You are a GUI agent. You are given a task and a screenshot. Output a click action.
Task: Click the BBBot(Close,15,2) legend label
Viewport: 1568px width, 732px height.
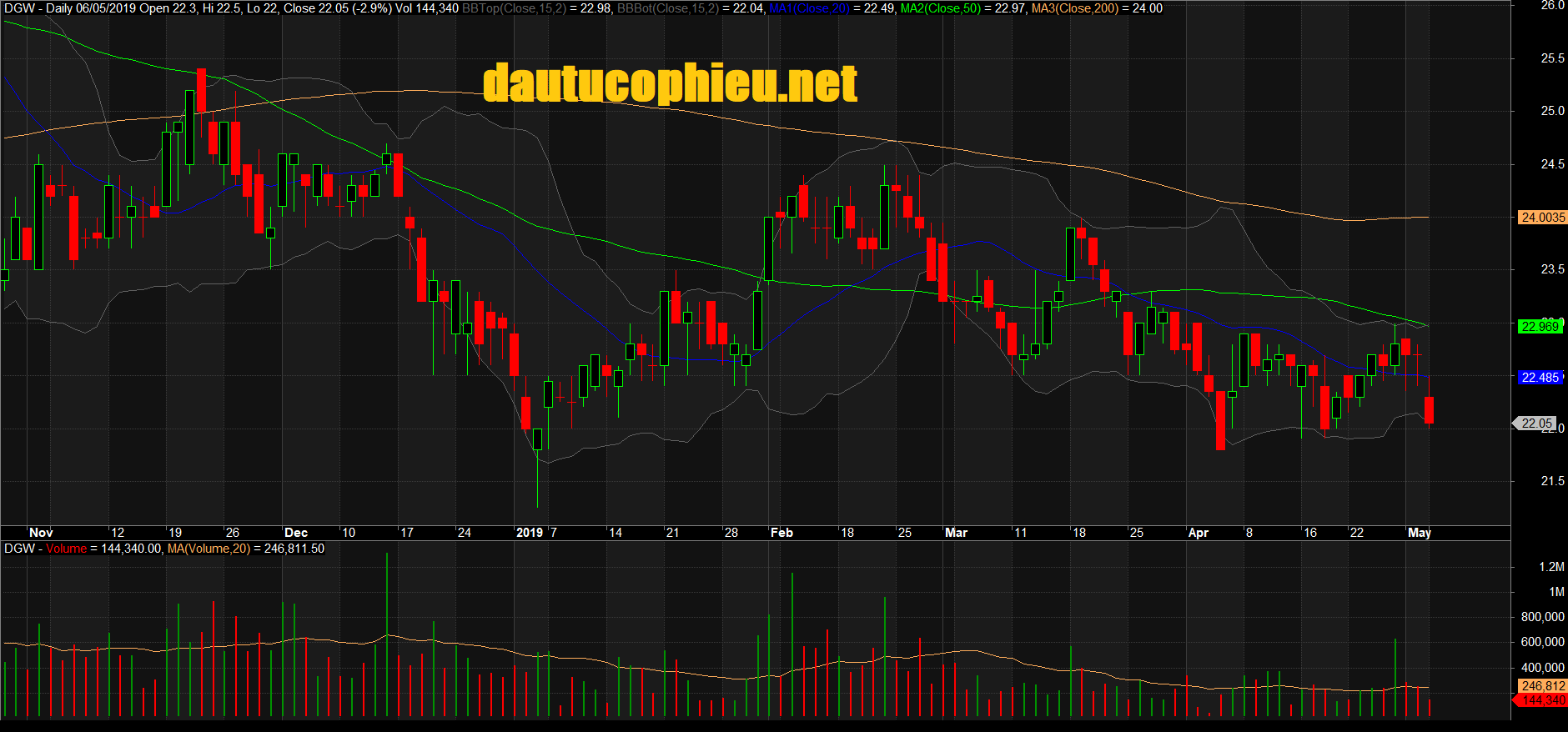click(x=668, y=8)
